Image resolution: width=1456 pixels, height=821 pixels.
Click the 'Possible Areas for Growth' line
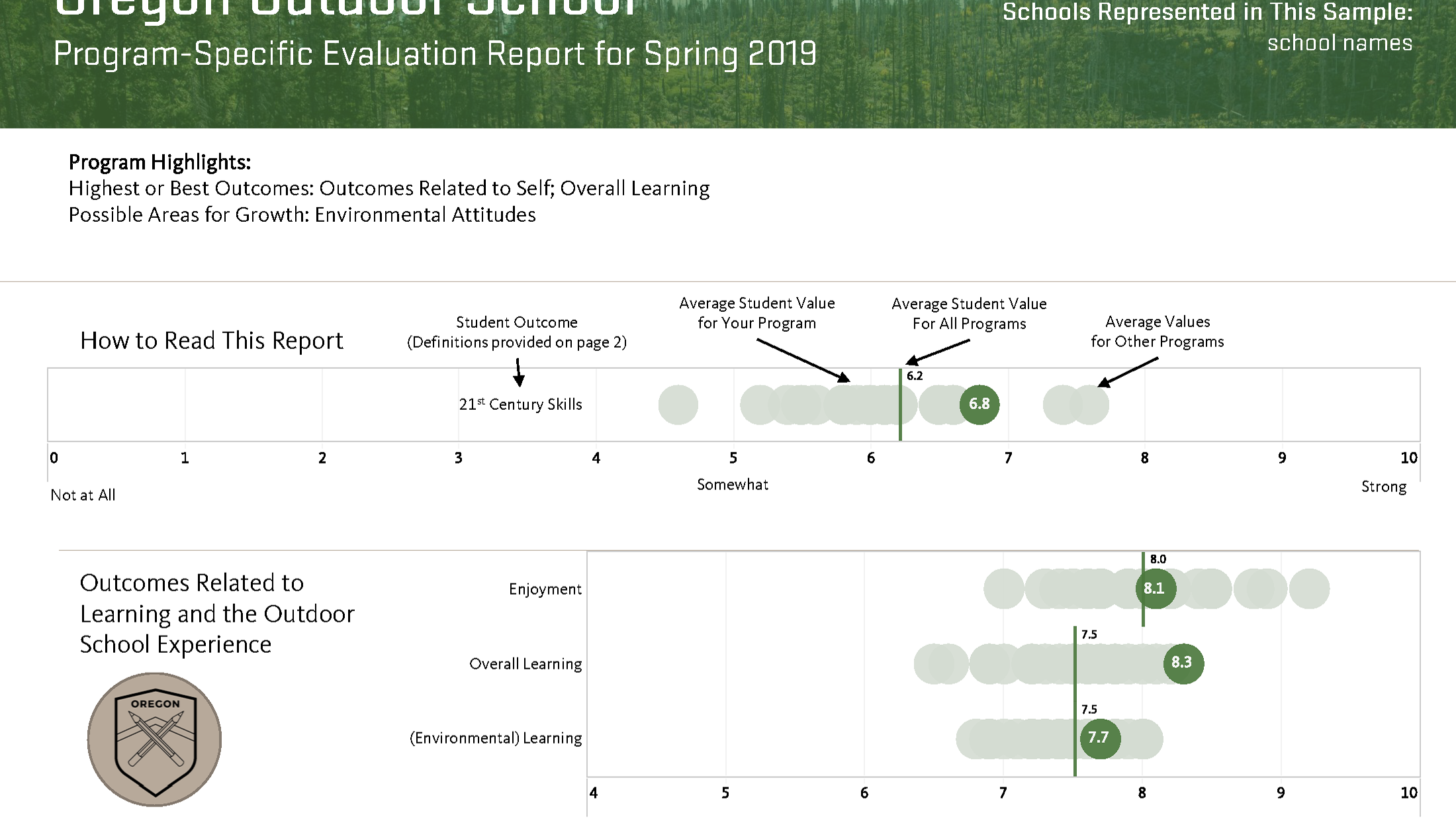(x=302, y=215)
